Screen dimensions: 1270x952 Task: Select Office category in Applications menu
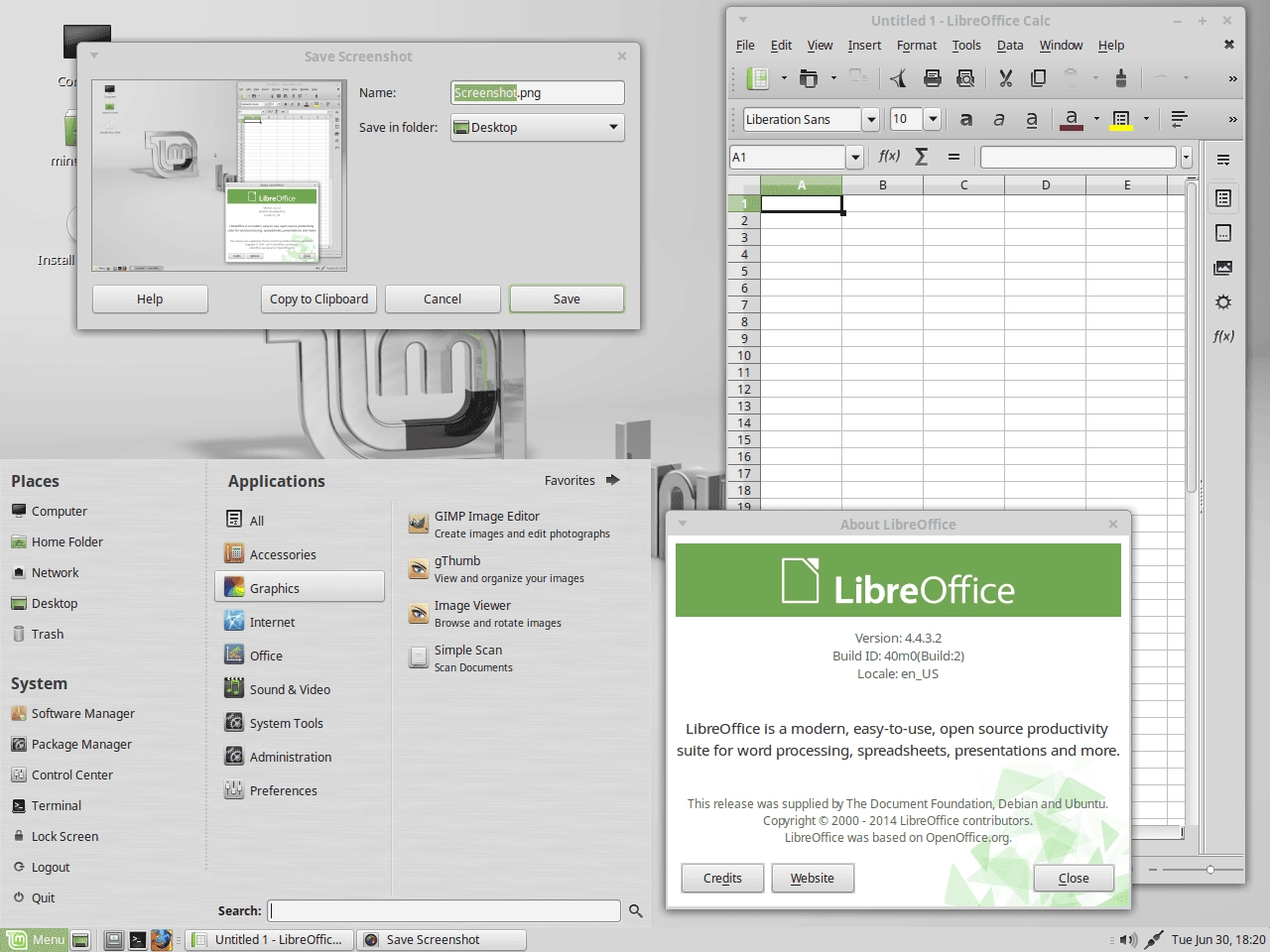coord(300,655)
